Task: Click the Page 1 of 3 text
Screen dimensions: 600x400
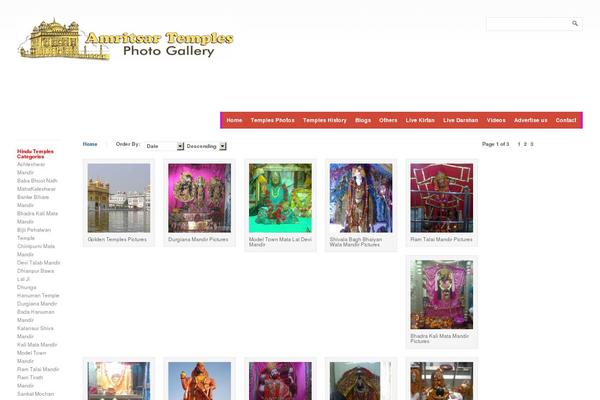Action: tap(495, 144)
